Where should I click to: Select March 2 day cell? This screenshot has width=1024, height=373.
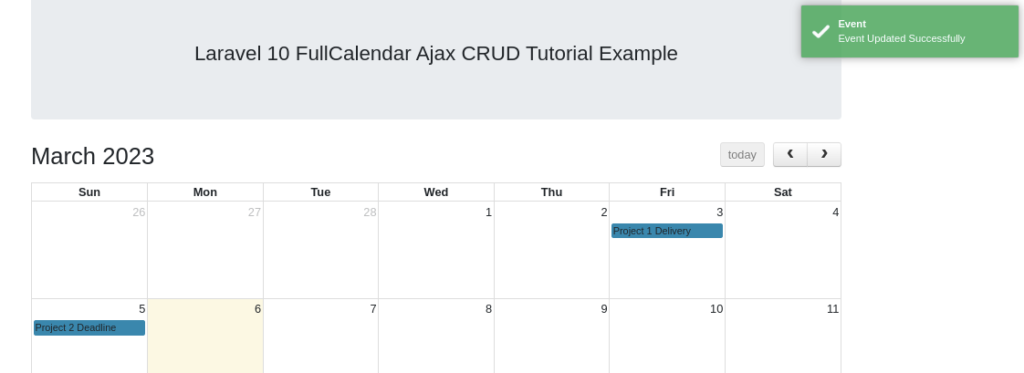pos(552,250)
